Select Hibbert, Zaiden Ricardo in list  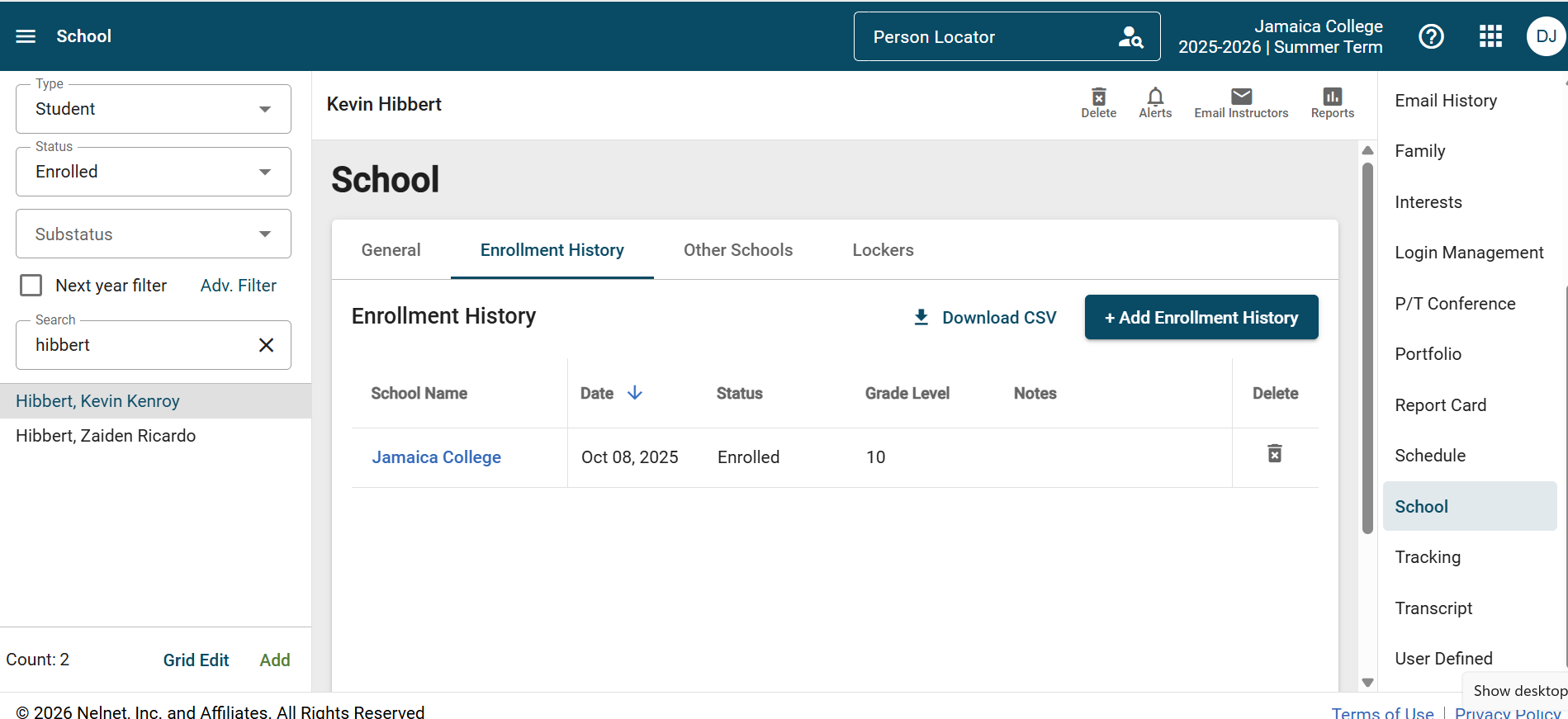(x=155, y=436)
